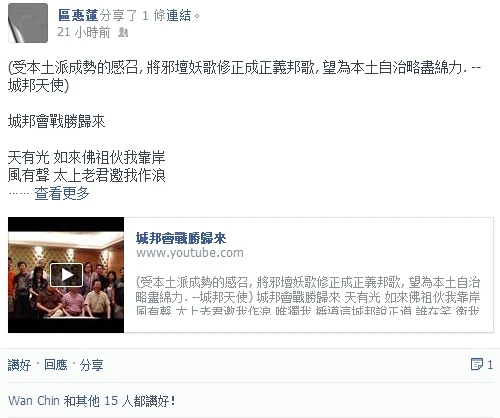Image resolution: width=500 pixels, height=418 pixels.
Task: Click the post introduction paragraph text
Action: 244,77
